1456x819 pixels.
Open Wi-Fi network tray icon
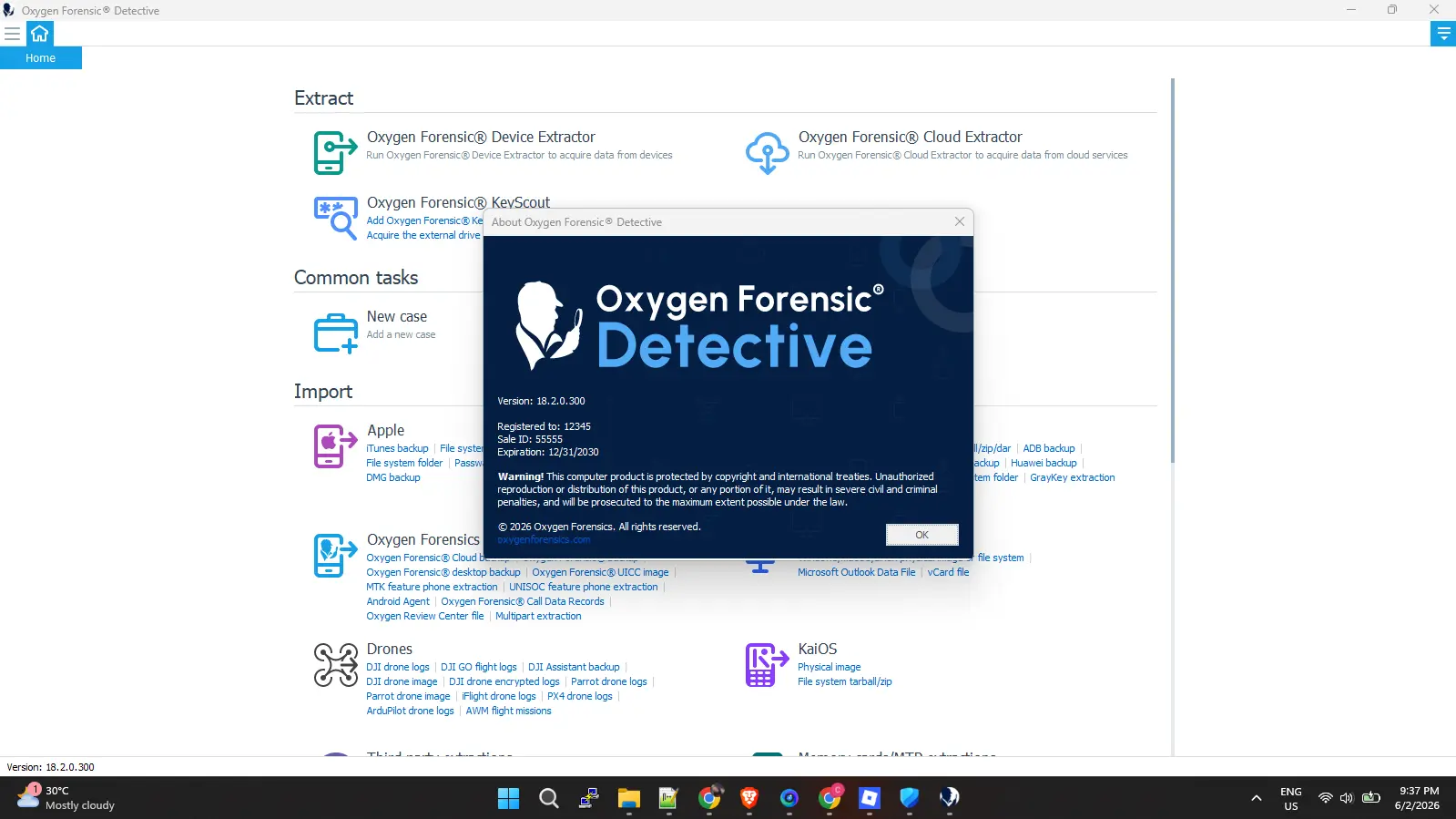(x=1326, y=798)
